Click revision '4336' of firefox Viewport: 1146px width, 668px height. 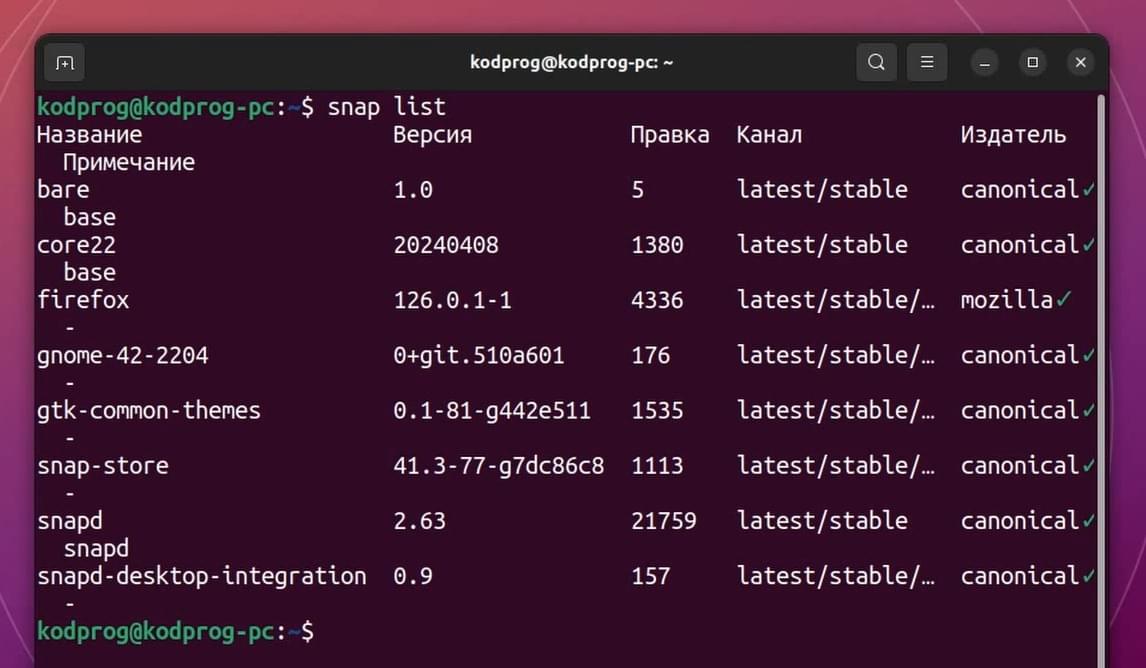(657, 300)
